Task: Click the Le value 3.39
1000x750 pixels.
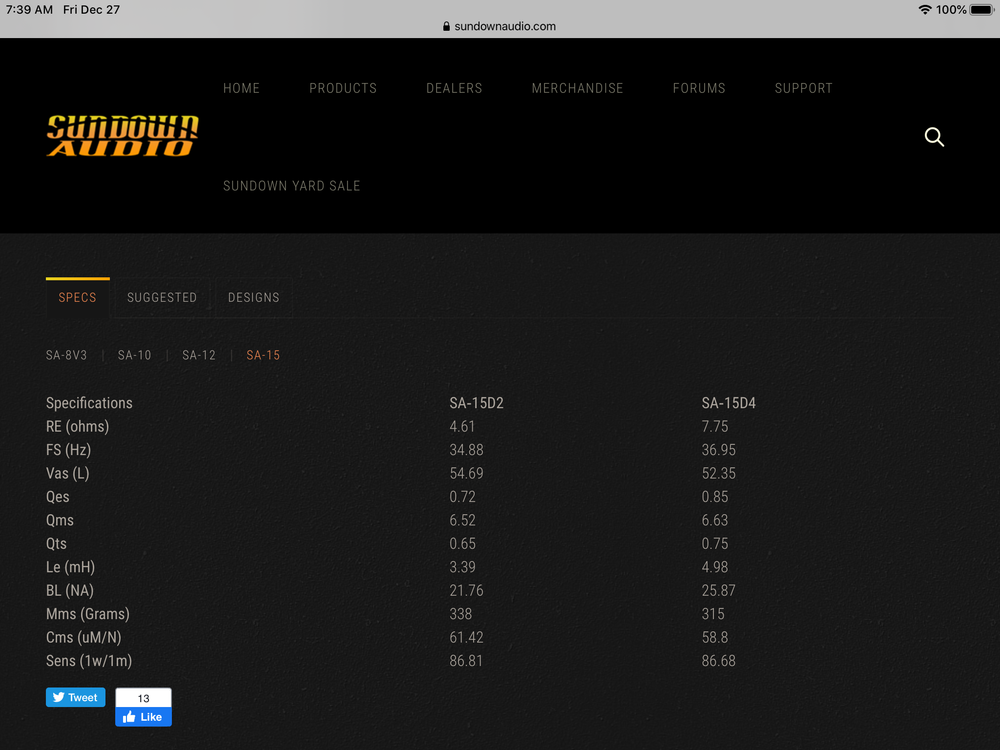Action: coord(462,568)
